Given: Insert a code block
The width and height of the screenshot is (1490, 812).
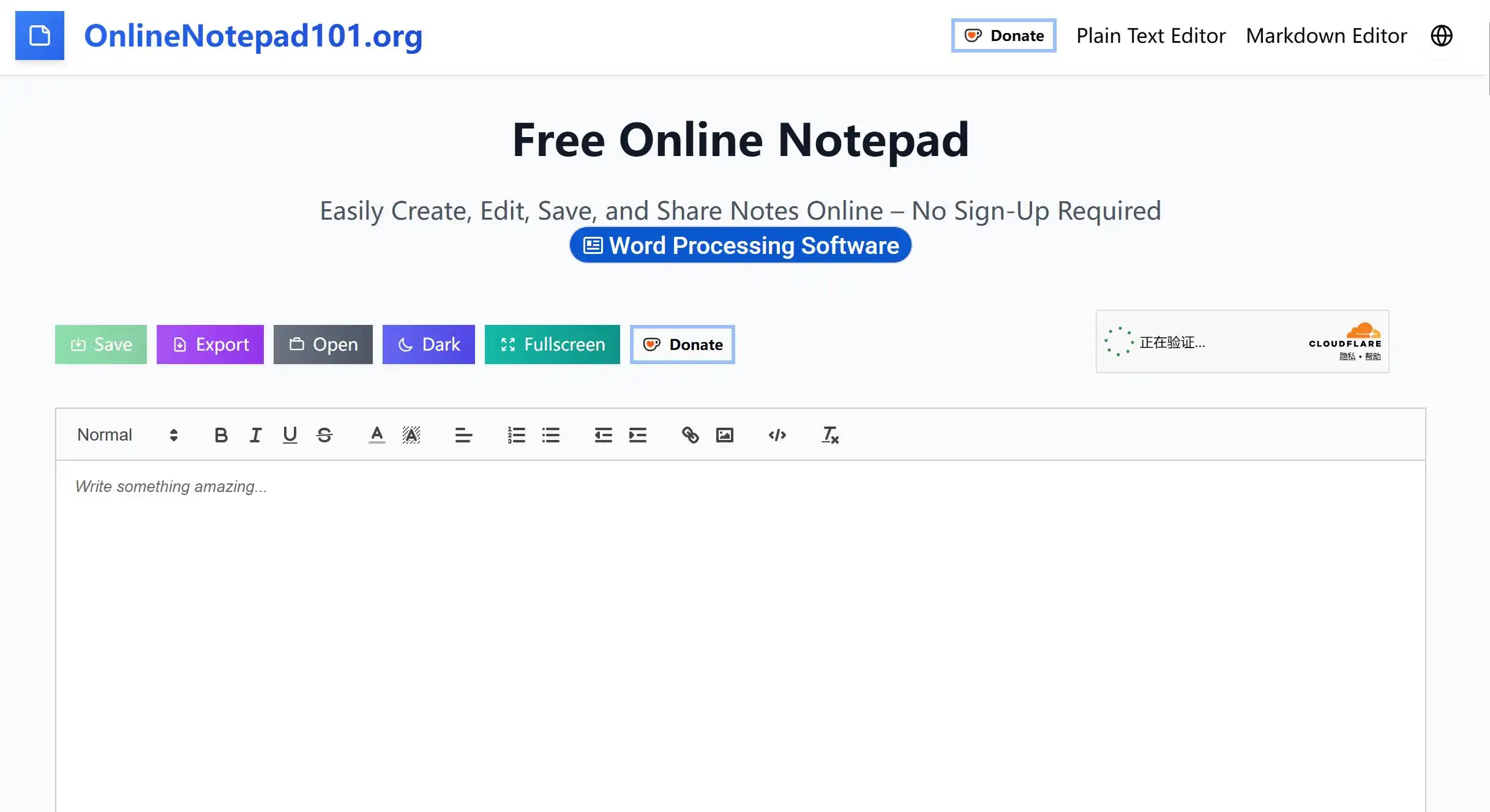Looking at the screenshot, I should pos(777,435).
